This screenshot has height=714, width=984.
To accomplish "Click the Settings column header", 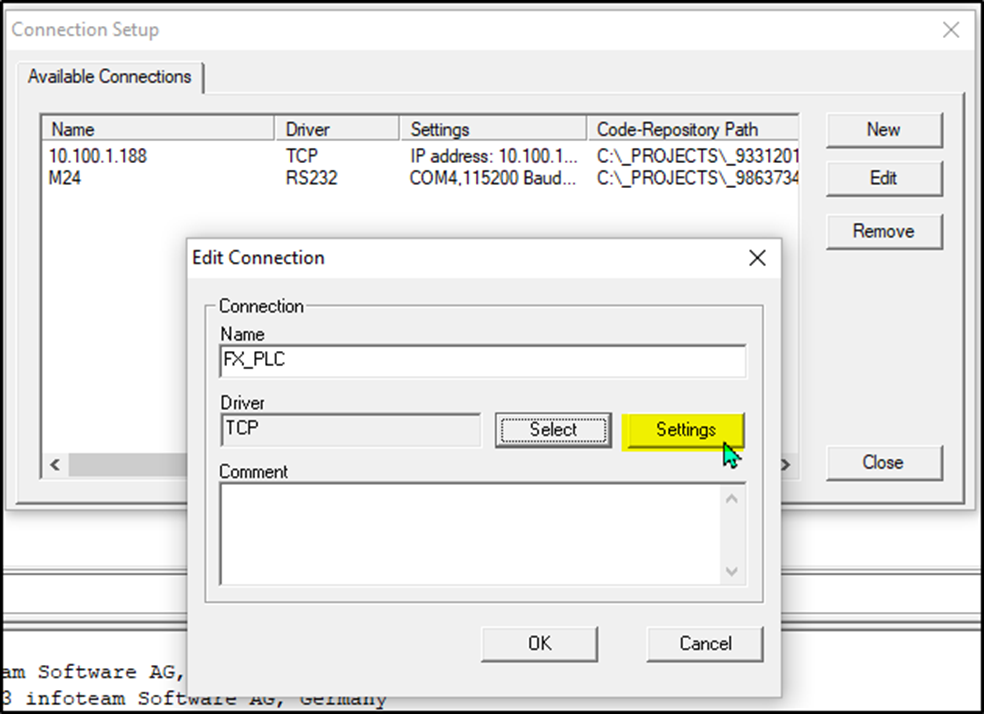I will (x=493, y=129).
